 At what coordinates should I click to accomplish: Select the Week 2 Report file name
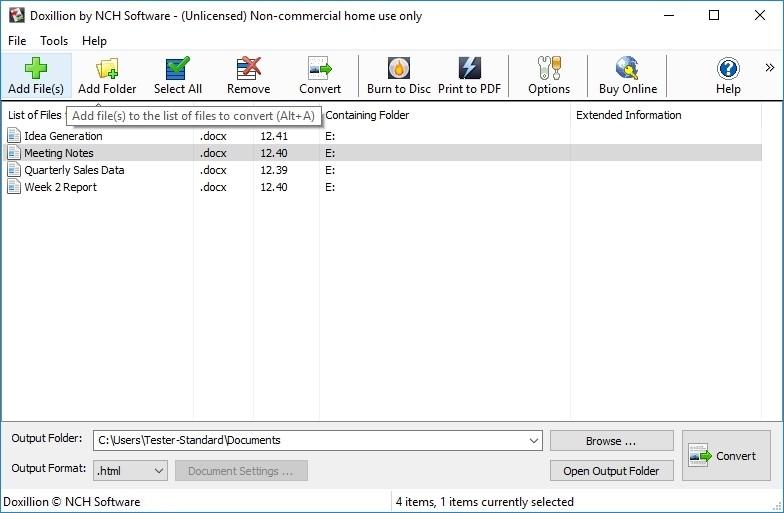[60, 187]
